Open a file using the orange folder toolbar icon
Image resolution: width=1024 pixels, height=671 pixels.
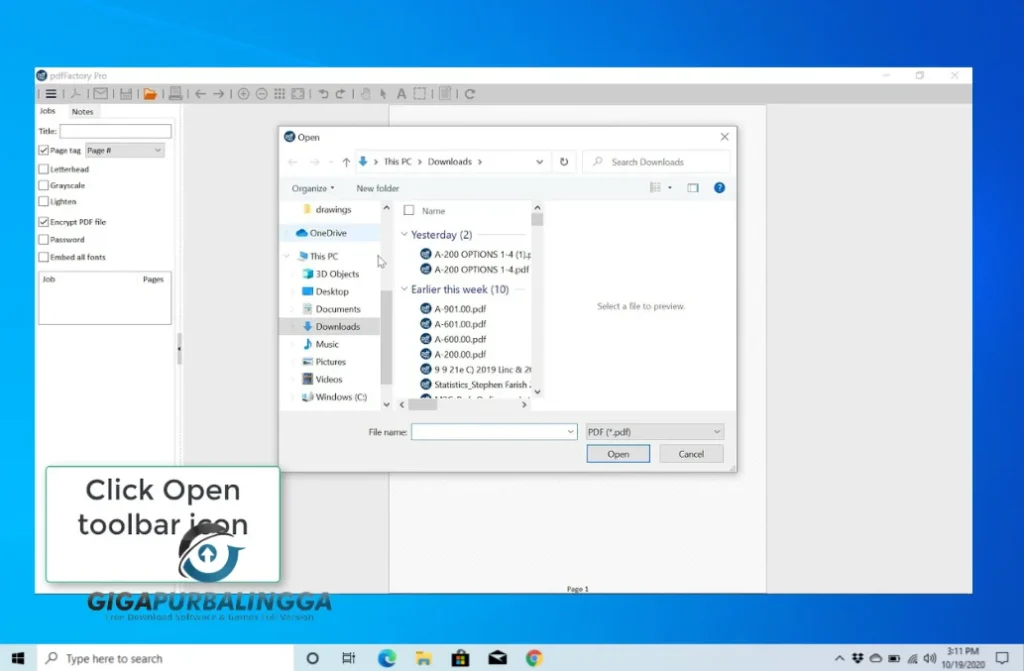(150, 93)
